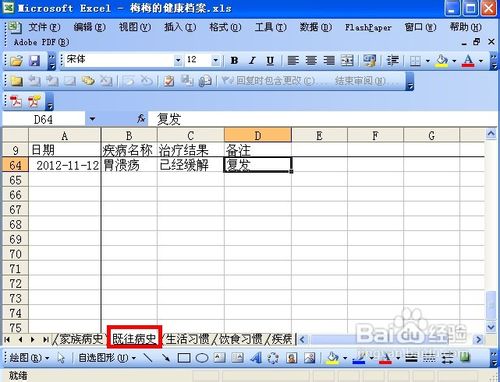Open a file with the Open folder icon

16,61
